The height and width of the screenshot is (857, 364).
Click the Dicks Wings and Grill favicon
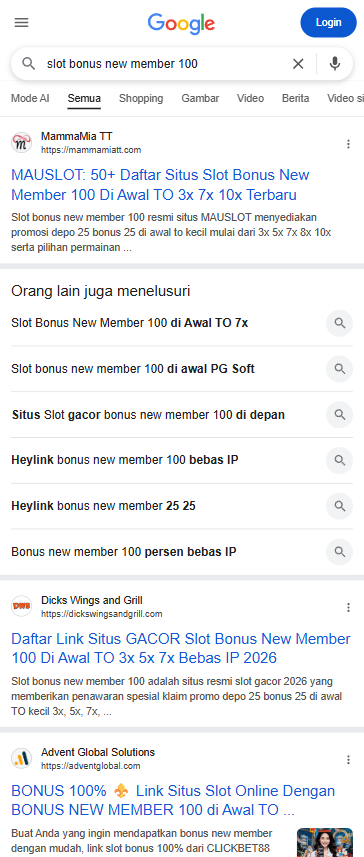pyautogui.click(x=21, y=606)
